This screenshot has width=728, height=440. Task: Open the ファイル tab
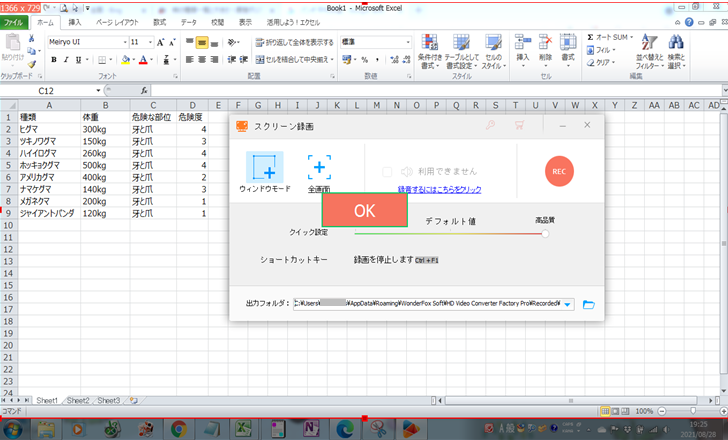click(x=14, y=22)
